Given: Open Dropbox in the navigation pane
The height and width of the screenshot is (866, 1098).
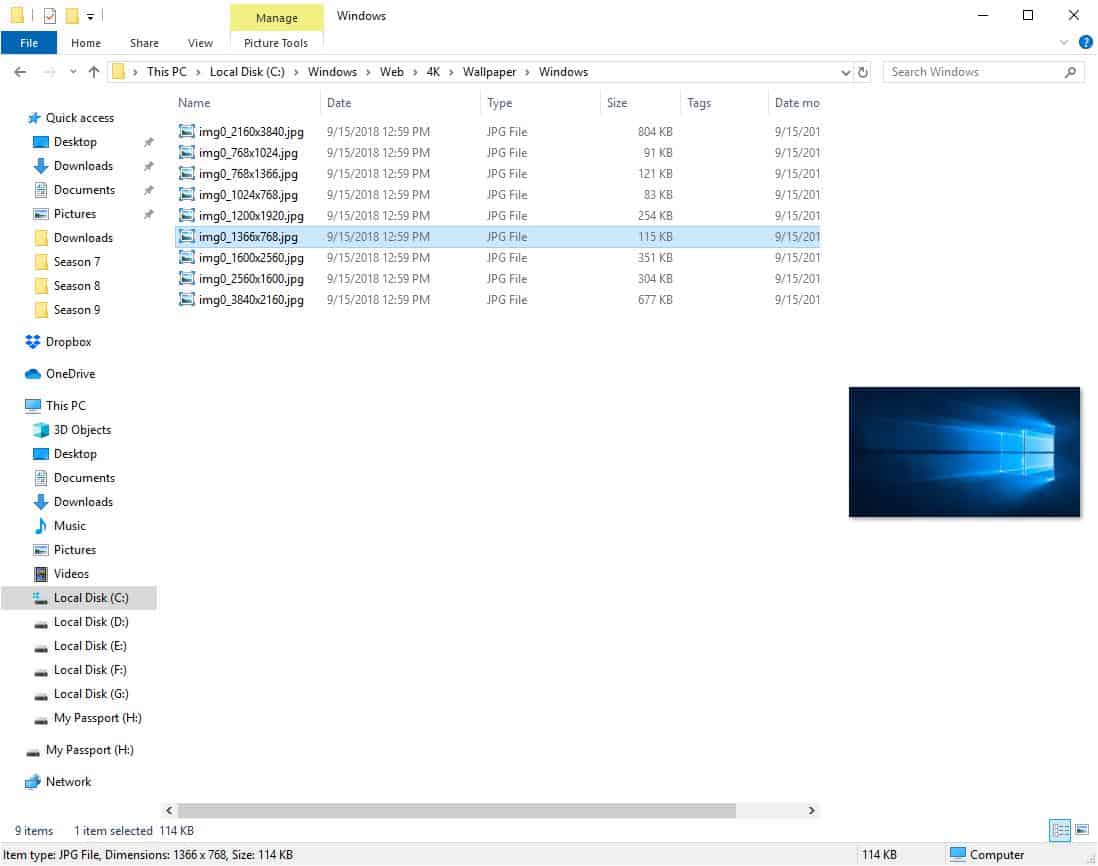Looking at the screenshot, I should tap(68, 342).
